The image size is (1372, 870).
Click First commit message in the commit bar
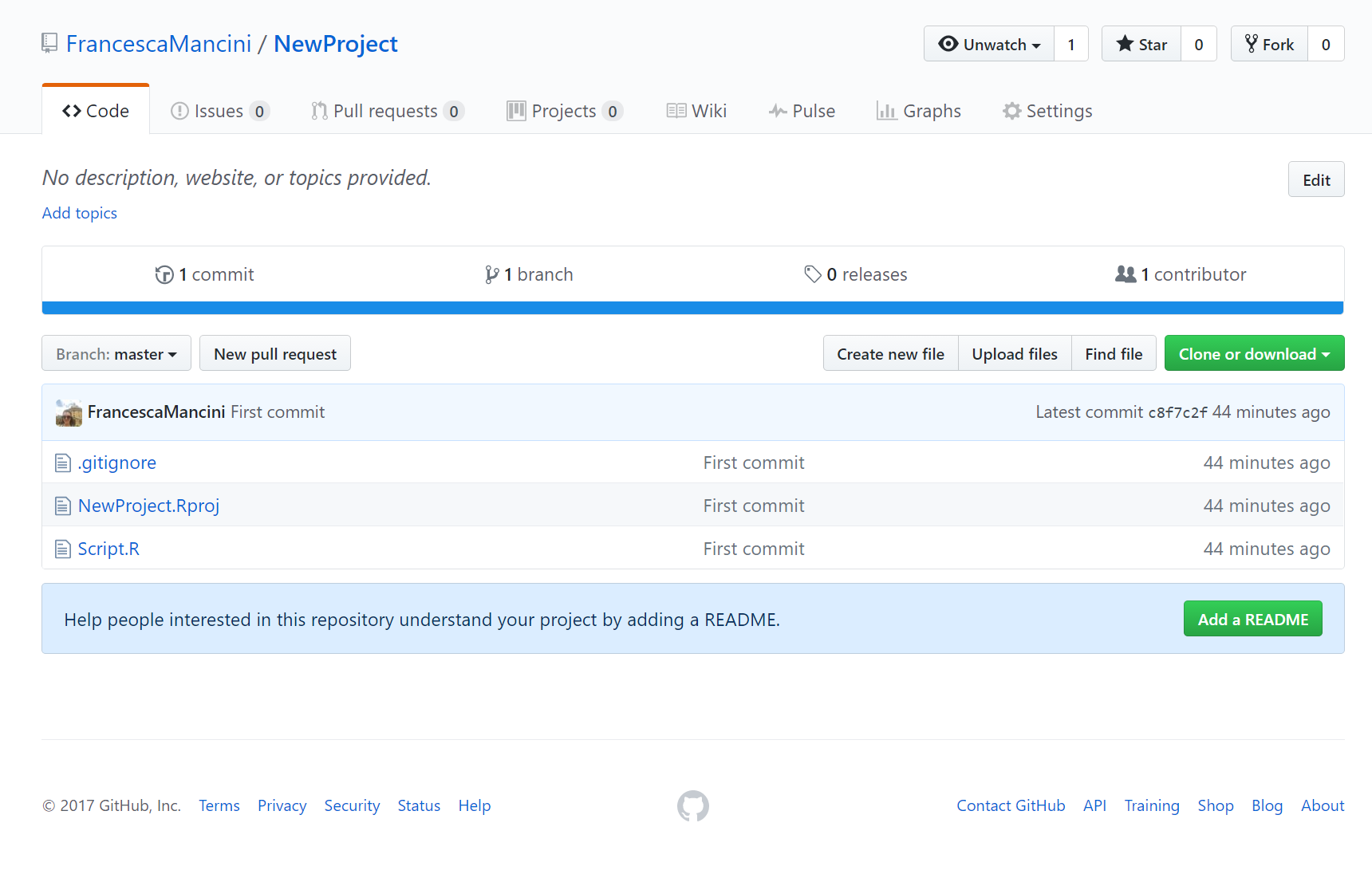(278, 412)
